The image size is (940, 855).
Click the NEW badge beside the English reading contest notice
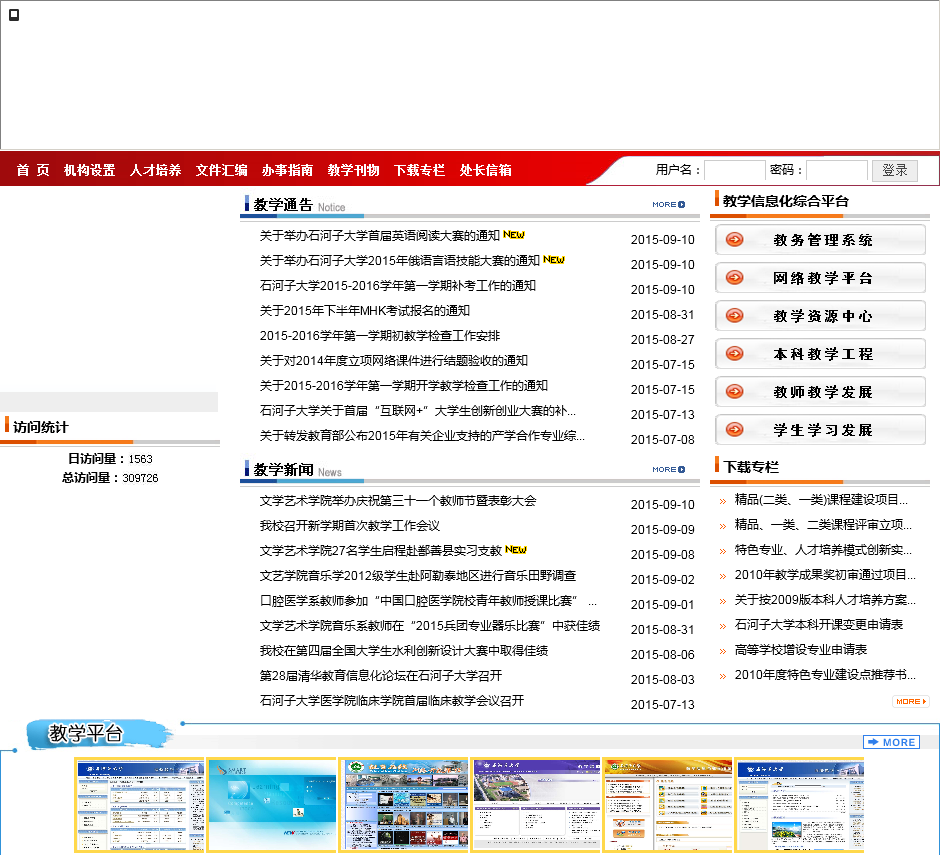514,235
